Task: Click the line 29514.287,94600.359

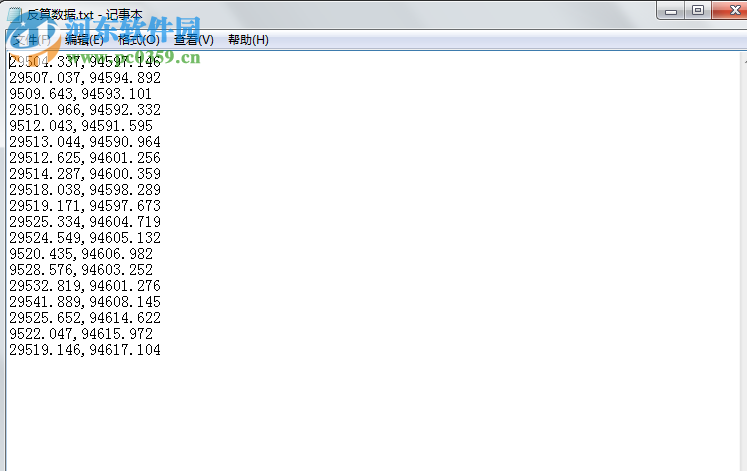Action: (x=85, y=174)
